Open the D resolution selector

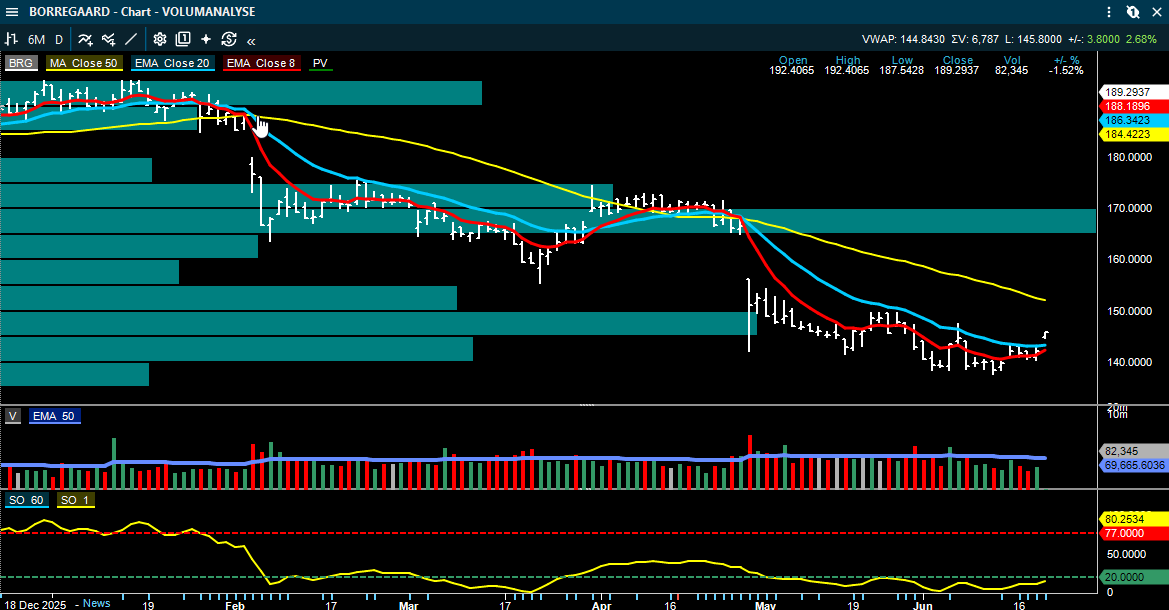(x=59, y=40)
